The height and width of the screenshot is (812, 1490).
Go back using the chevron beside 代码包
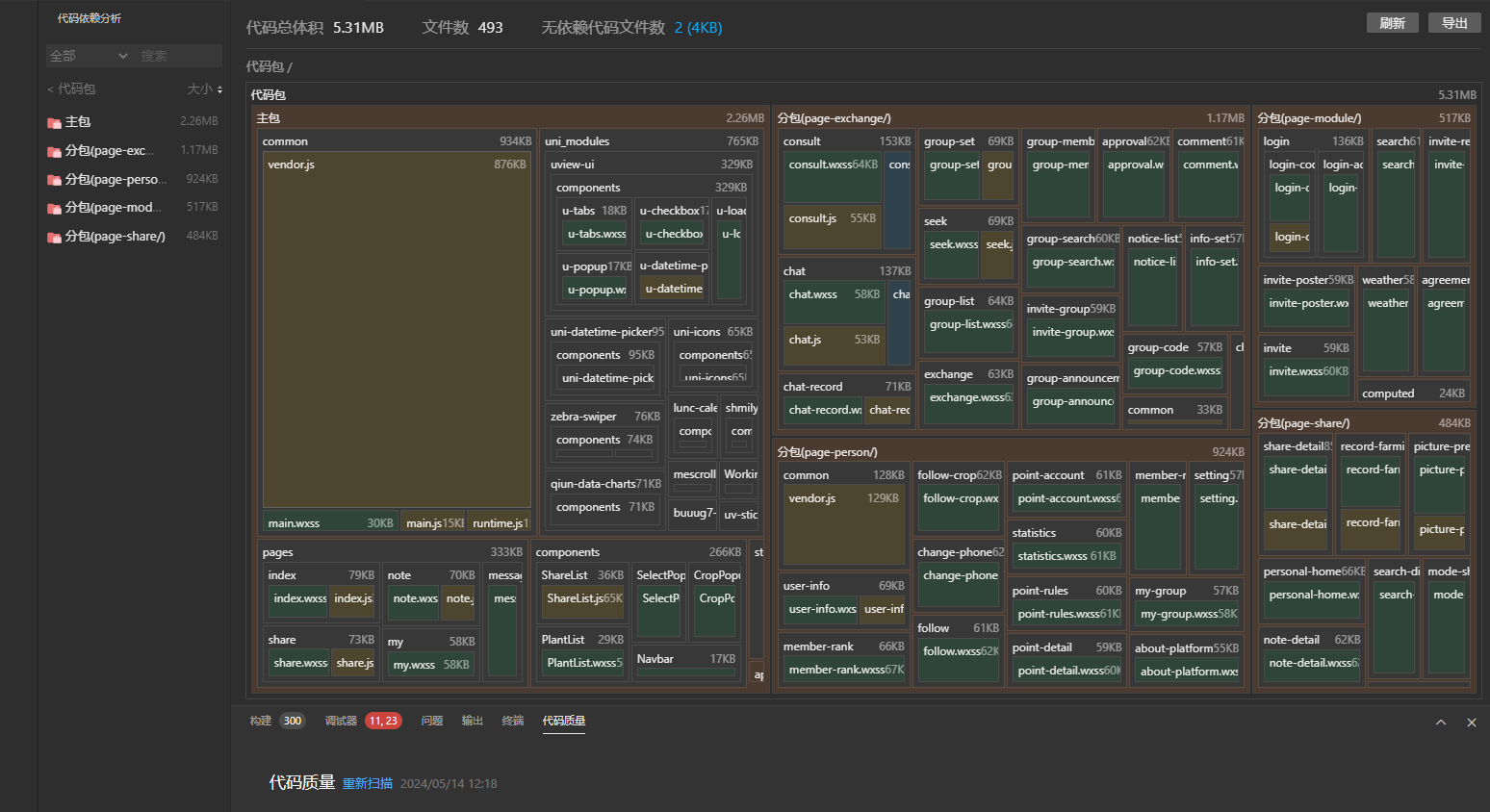point(51,89)
